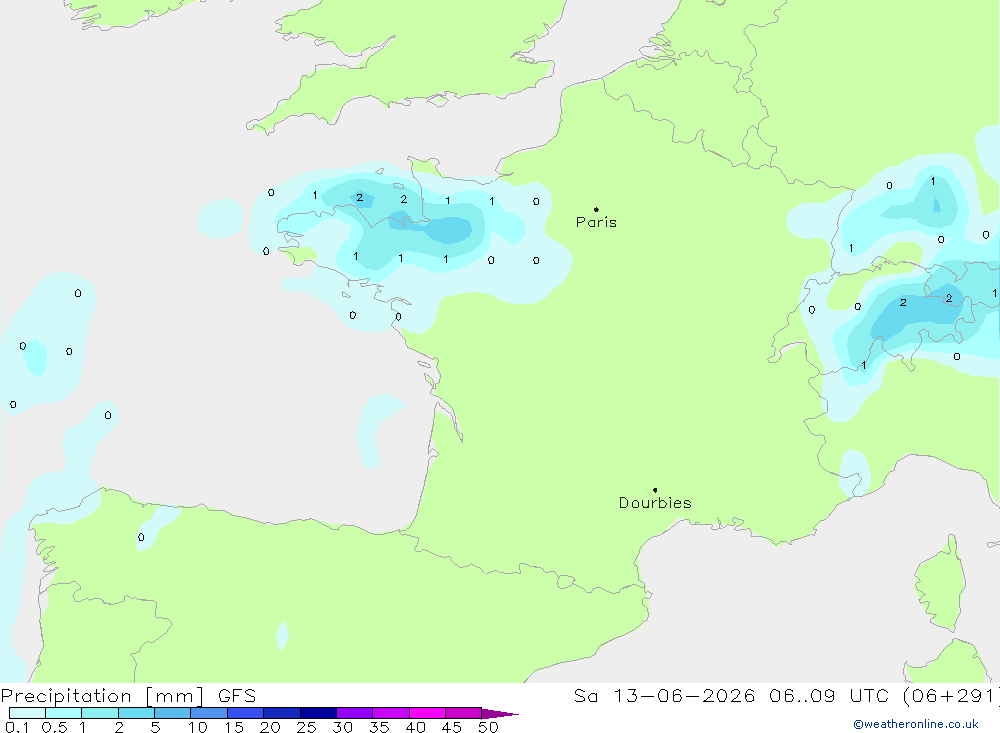Pick the 15–20 mm legend color swatch
Screen dimensions: 1000x733
(246, 713)
